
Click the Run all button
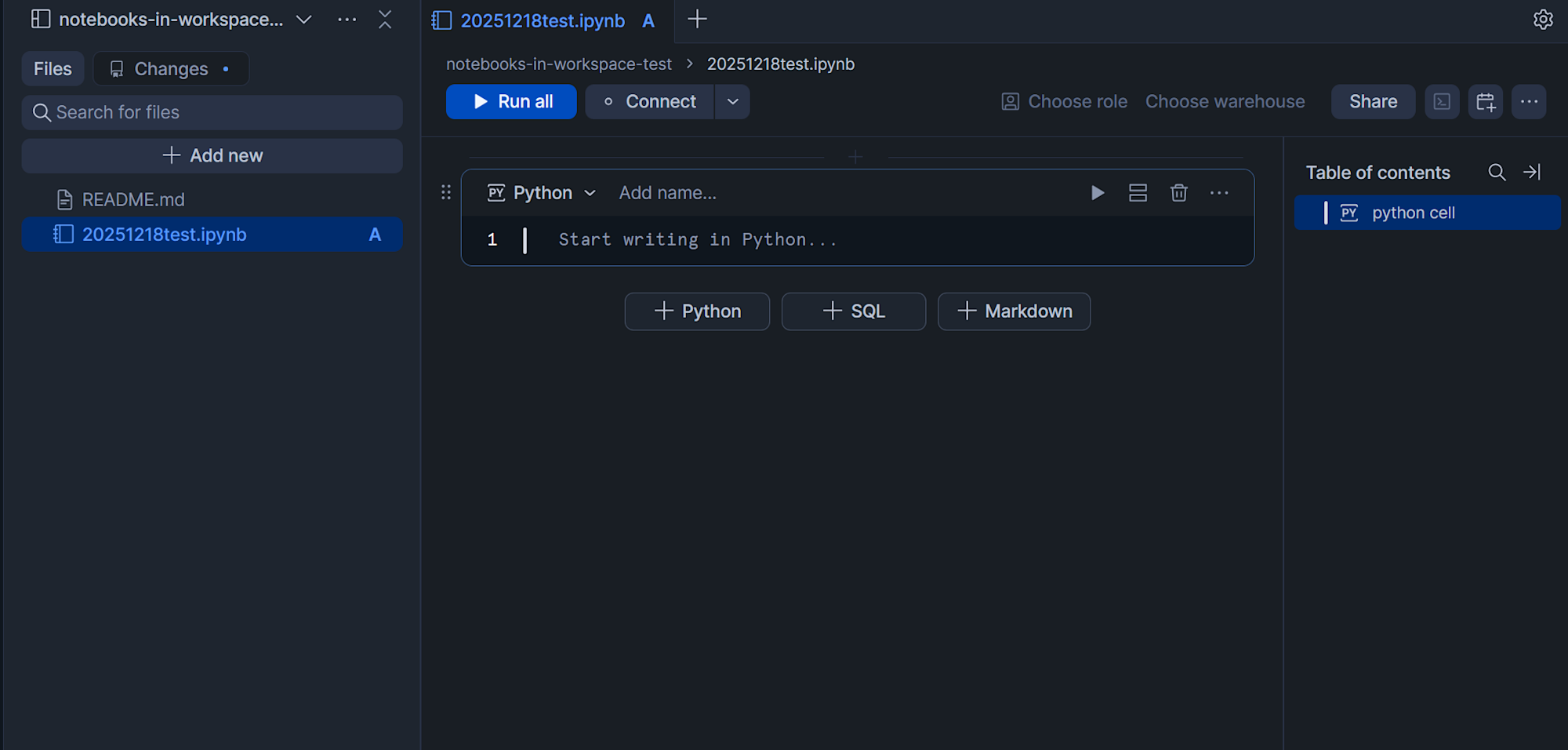click(x=511, y=102)
